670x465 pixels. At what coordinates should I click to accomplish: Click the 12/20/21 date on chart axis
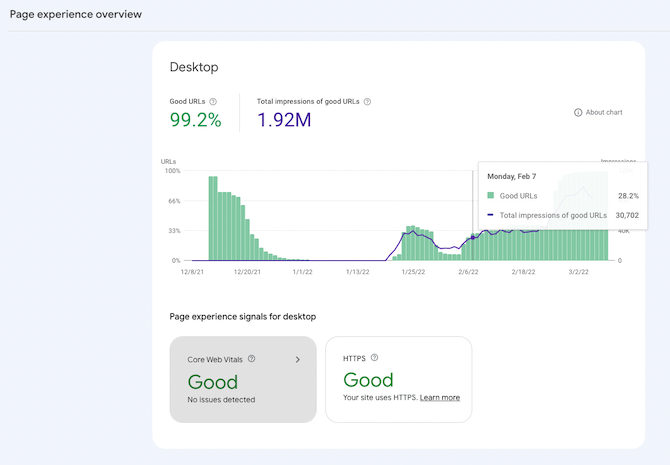[x=247, y=271]
